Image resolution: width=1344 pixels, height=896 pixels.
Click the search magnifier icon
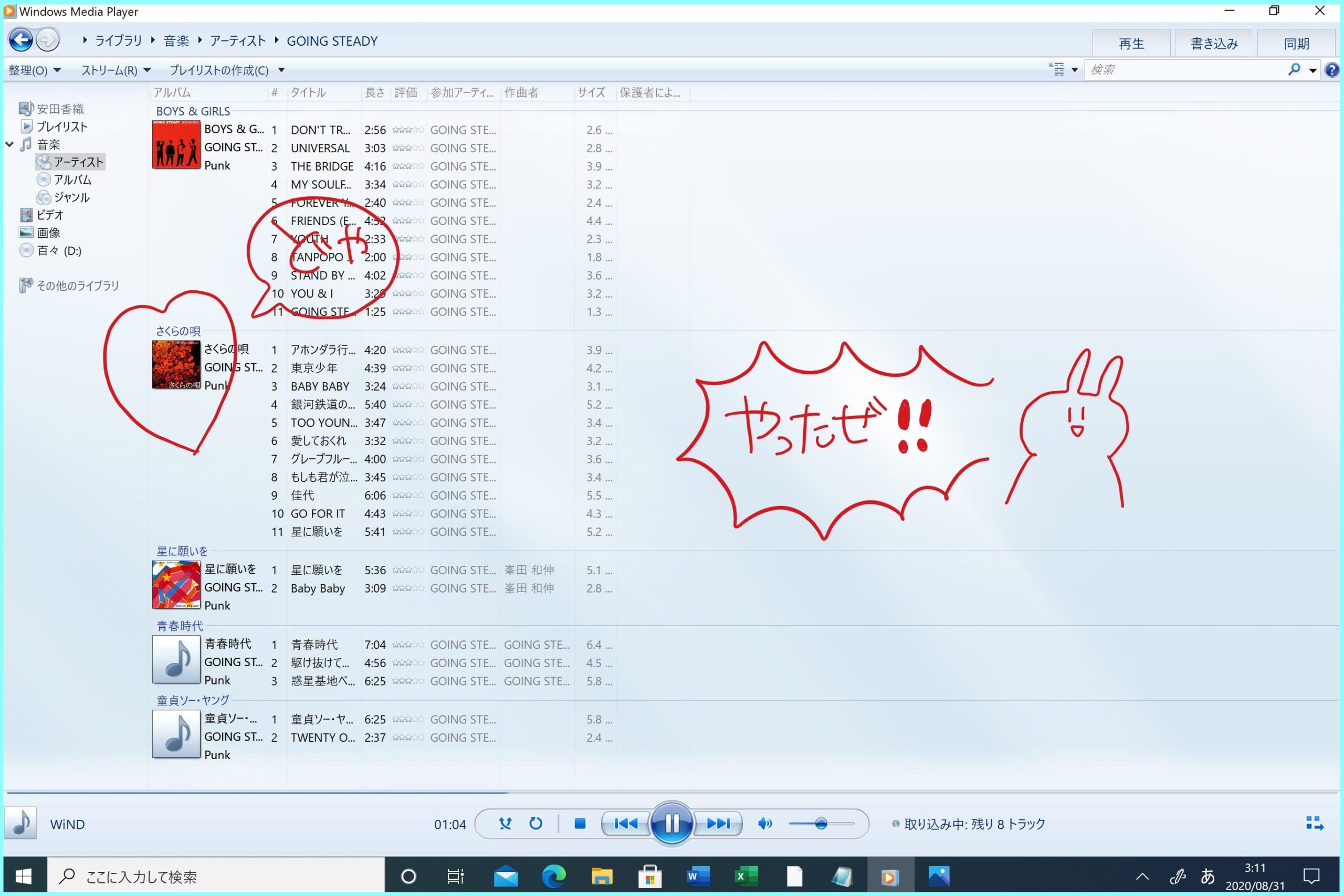pos(1294,69)
